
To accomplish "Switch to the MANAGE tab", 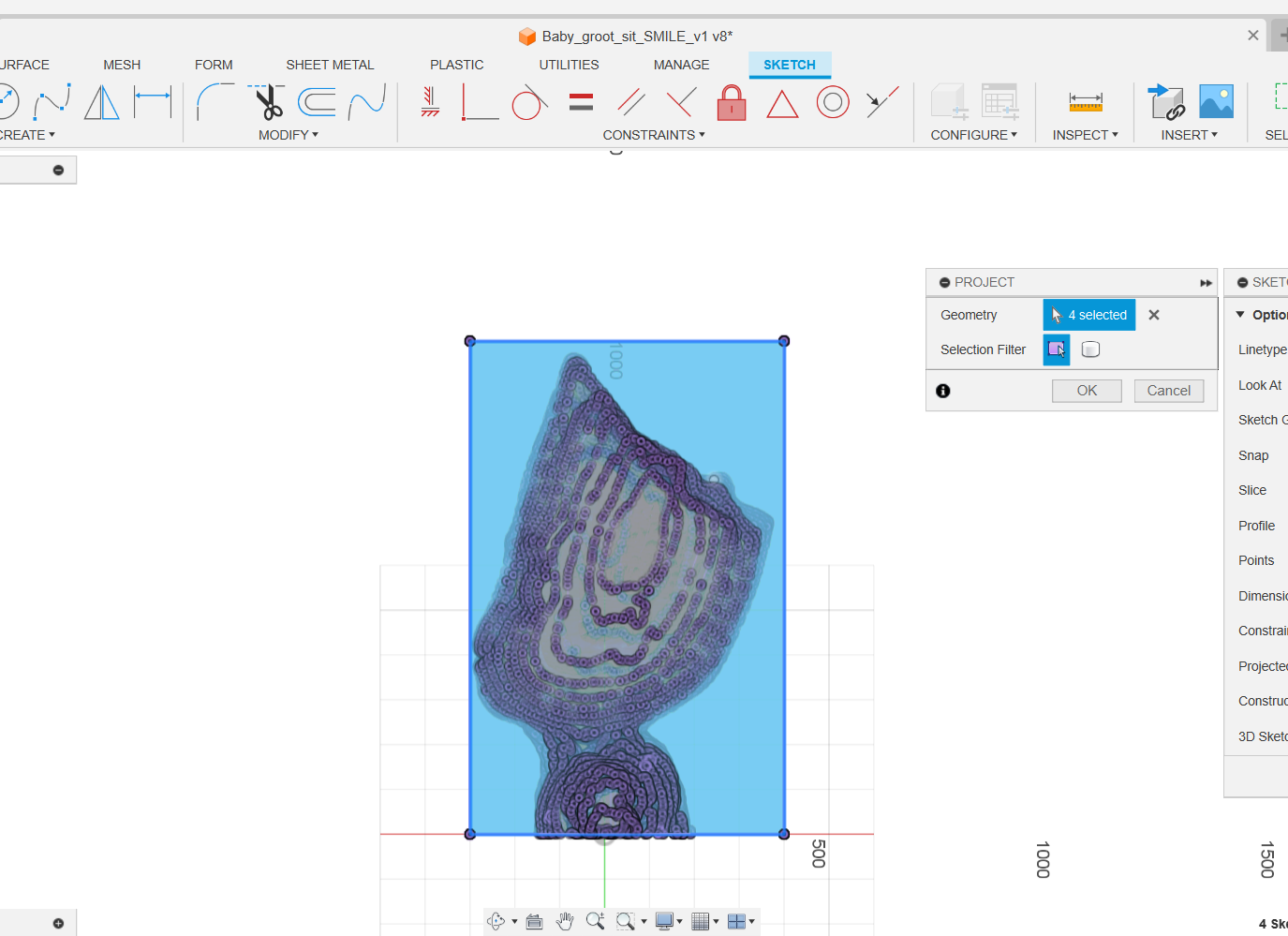I will [681, 65].
